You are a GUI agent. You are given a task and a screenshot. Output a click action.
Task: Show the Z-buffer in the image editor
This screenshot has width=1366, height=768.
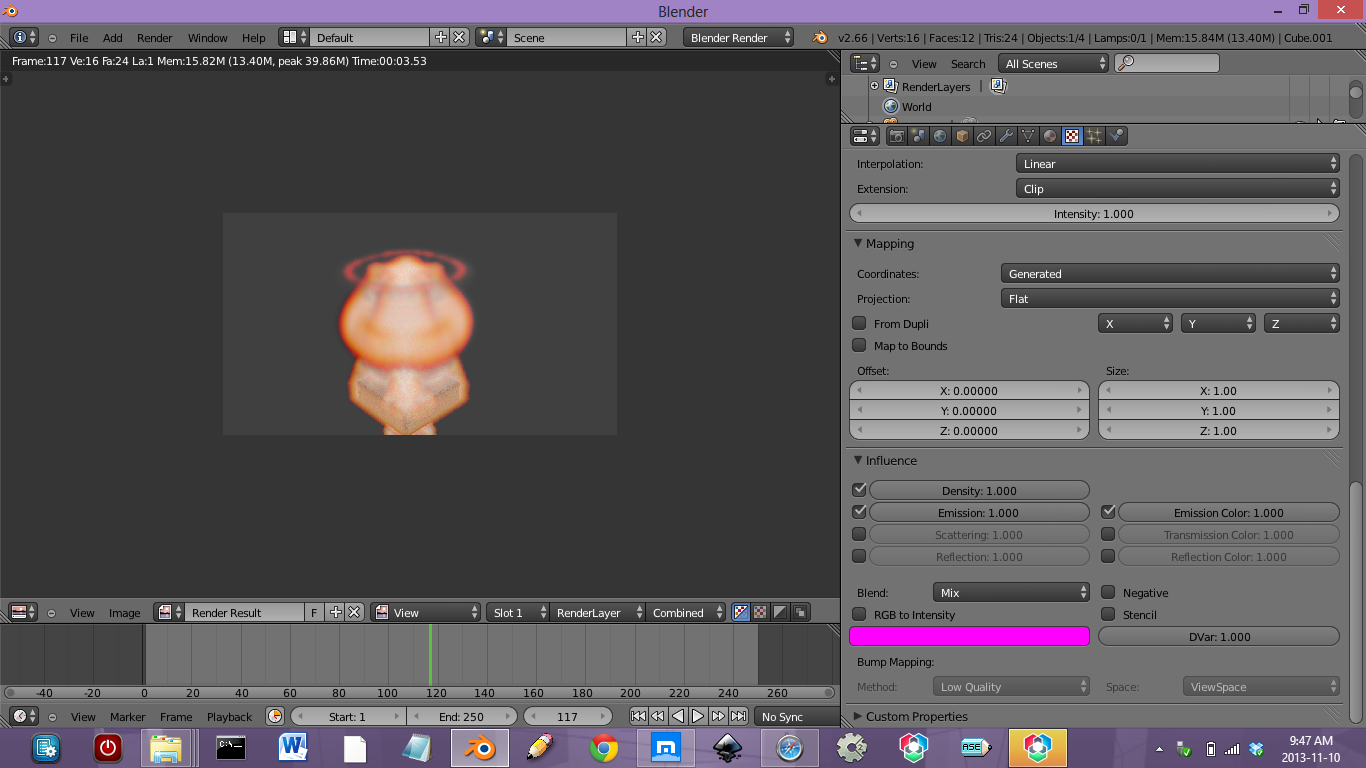800,612
